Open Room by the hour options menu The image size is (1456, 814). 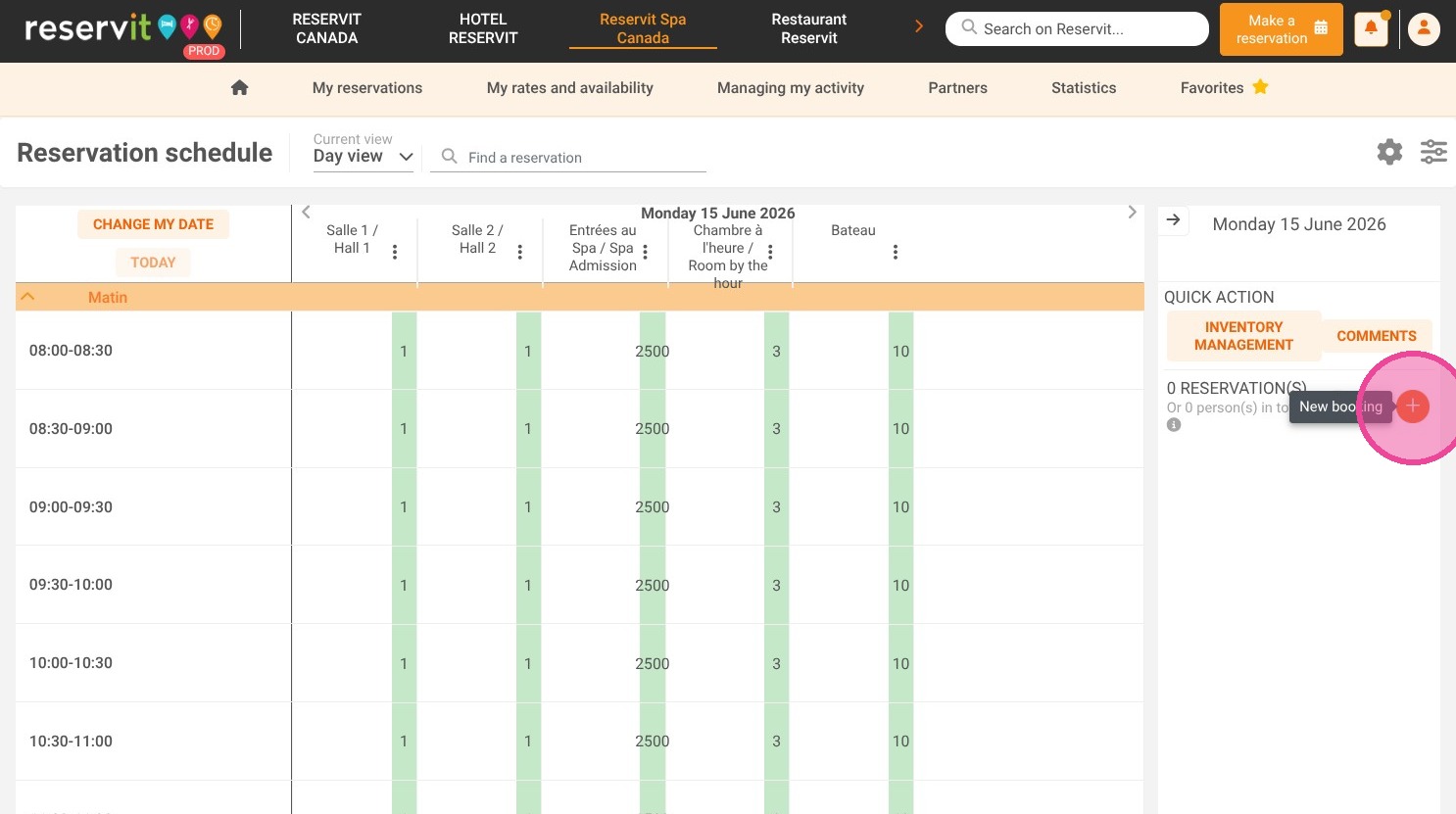[x=770, y=252]
